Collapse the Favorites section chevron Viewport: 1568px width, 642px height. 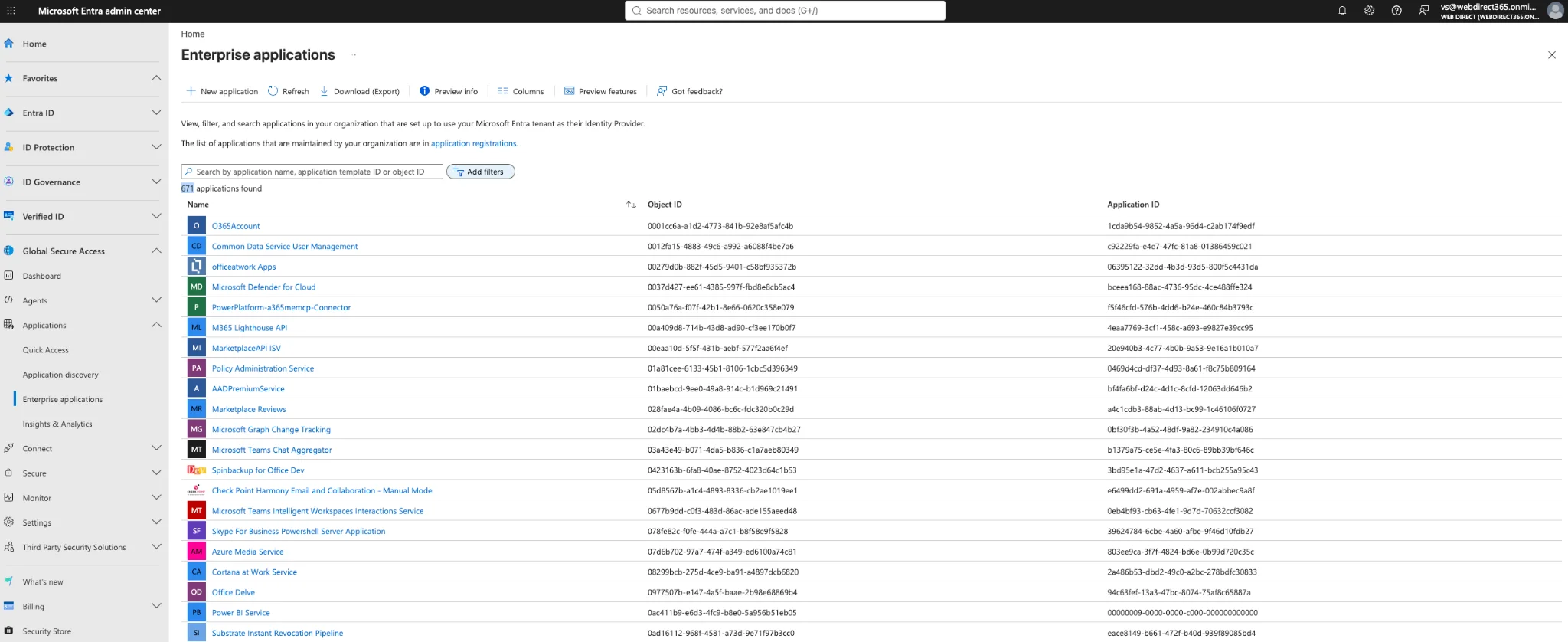click(x=156, y=78)
